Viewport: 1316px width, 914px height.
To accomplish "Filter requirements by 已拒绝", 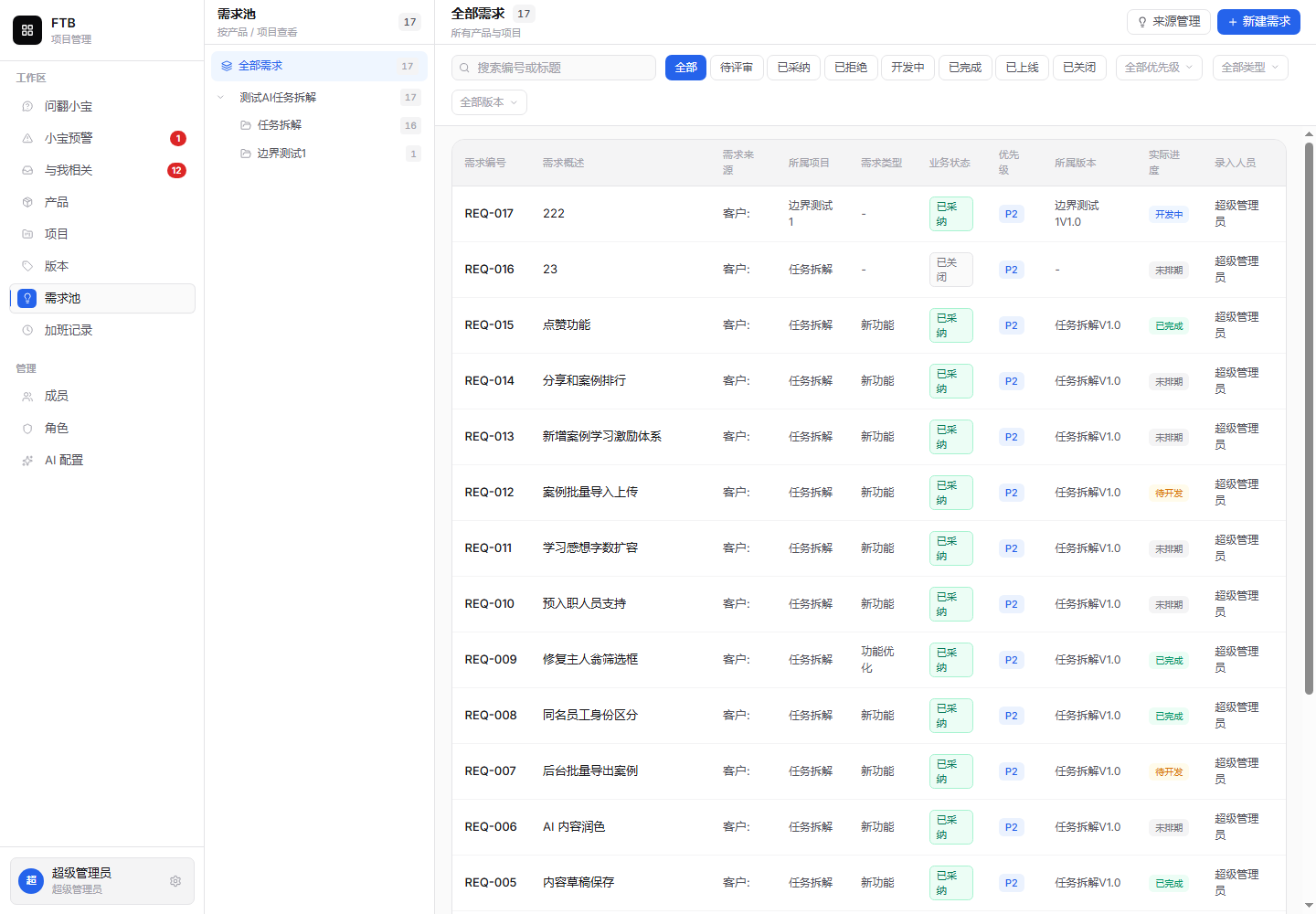I will coord(851,68).
